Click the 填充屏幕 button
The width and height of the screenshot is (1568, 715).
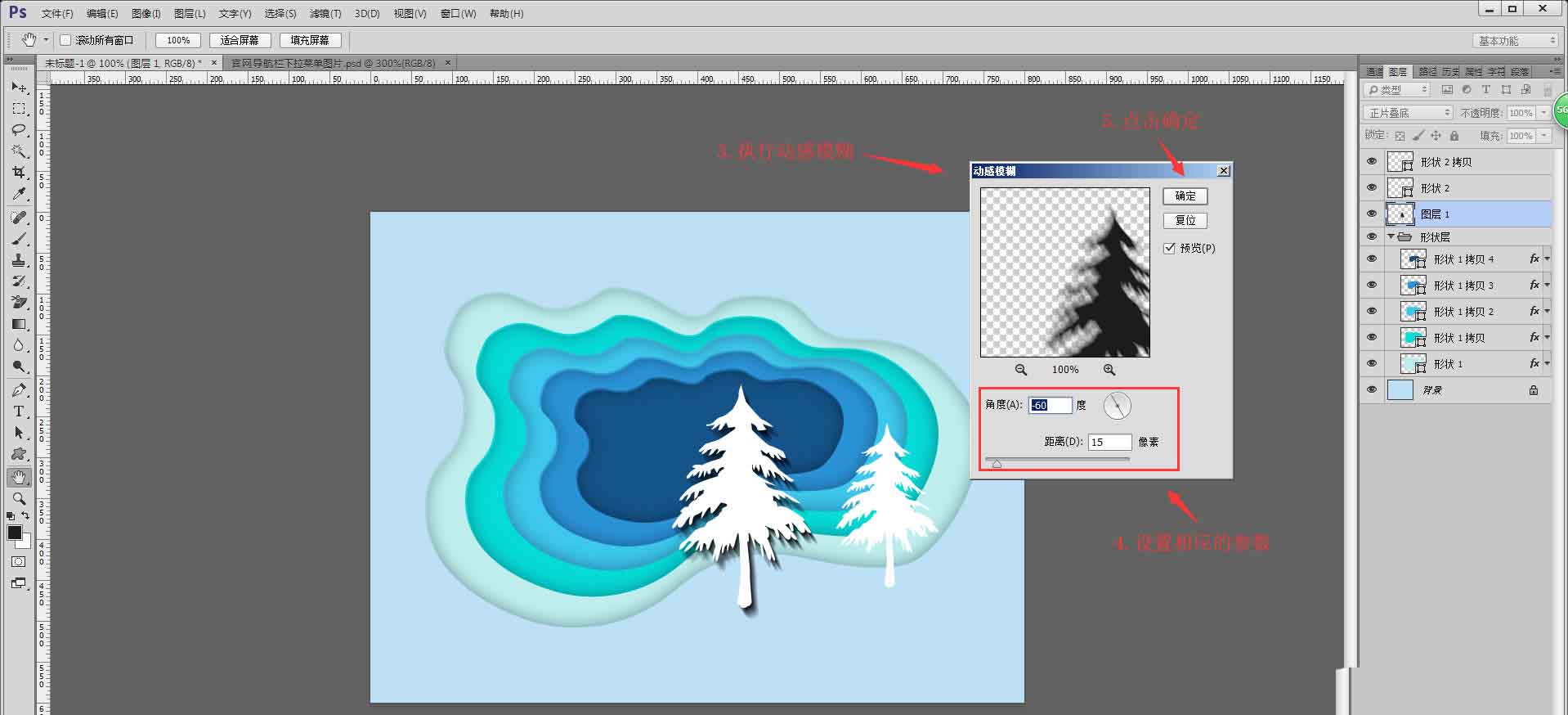tap(310, 40)
